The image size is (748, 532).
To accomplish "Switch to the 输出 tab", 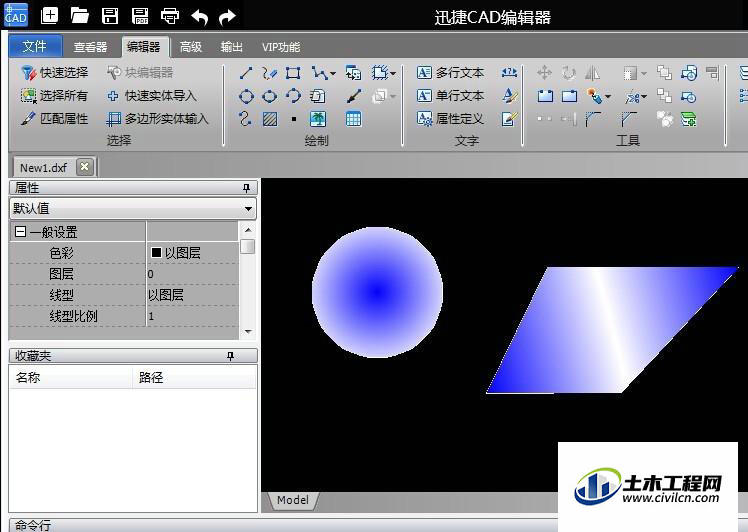I will 232,47.
